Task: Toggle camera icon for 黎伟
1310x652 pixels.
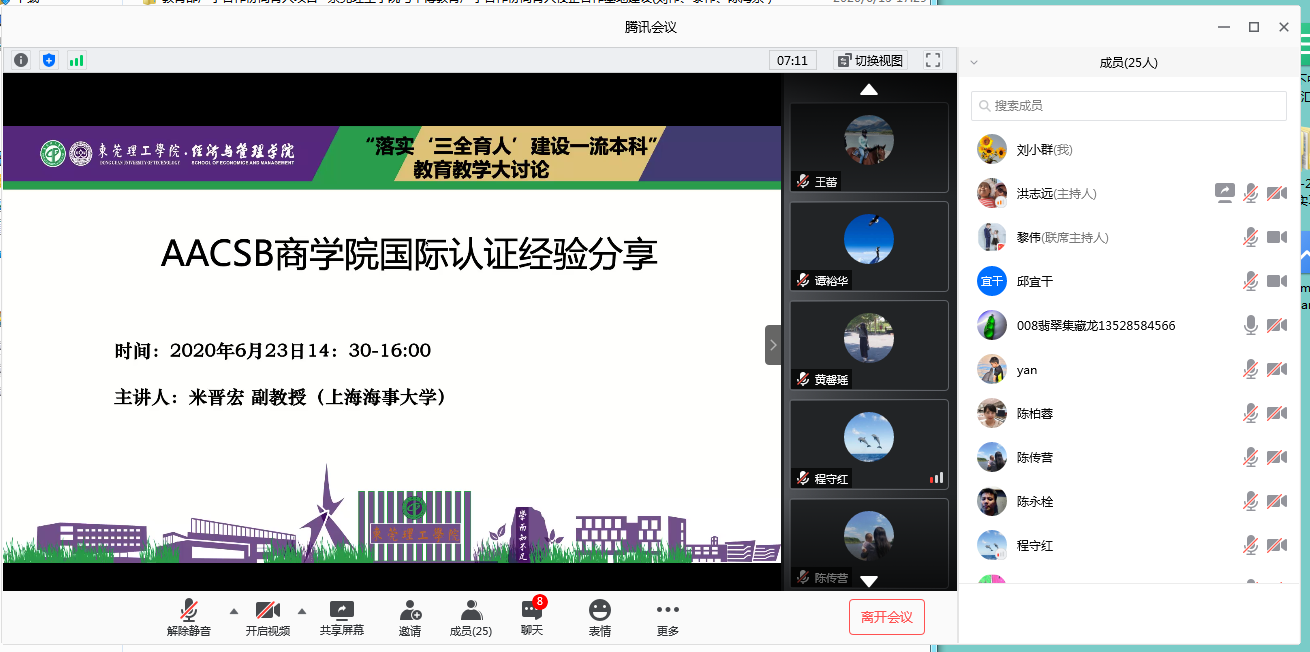Action: pyautogui.click(x=1277, y=237)
